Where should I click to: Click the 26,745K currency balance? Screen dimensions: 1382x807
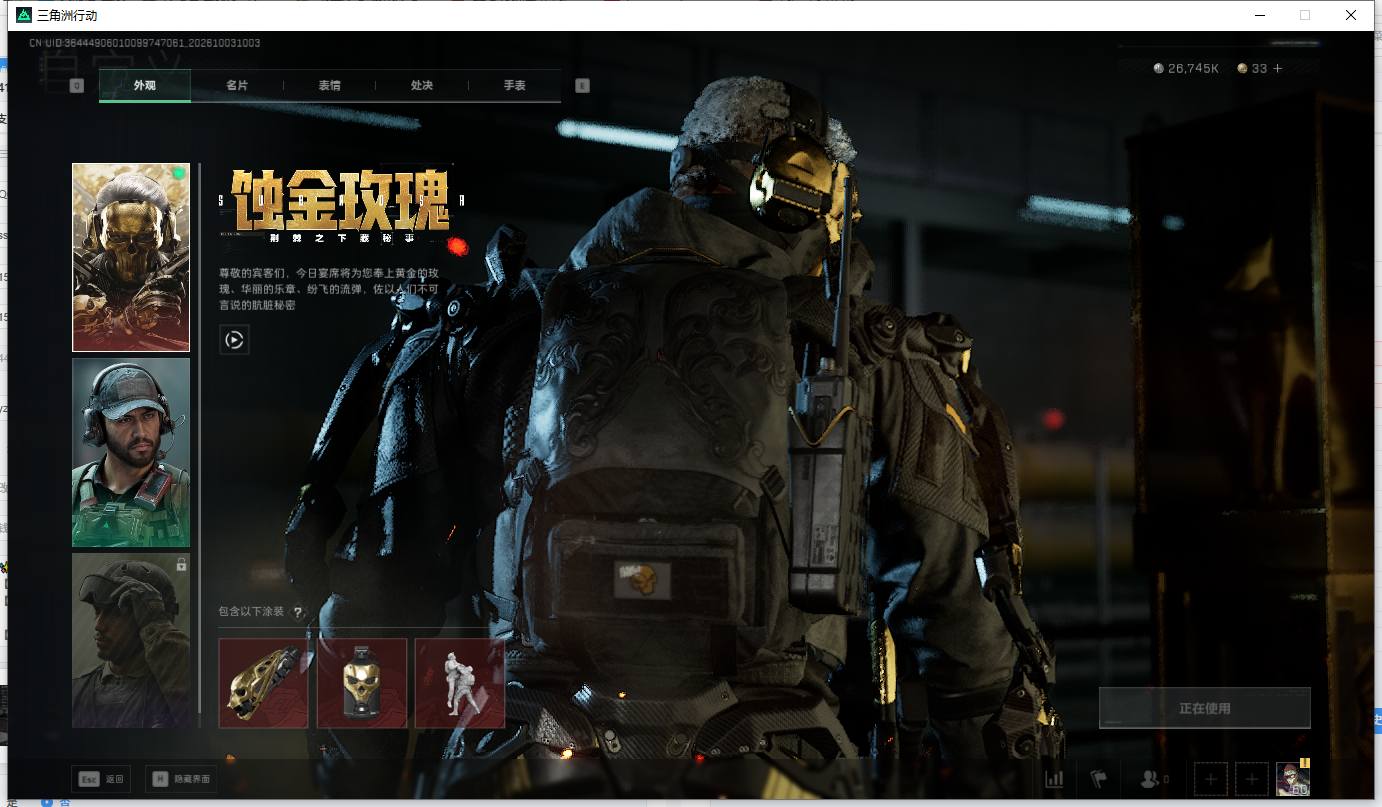[x=1186, y=69]
